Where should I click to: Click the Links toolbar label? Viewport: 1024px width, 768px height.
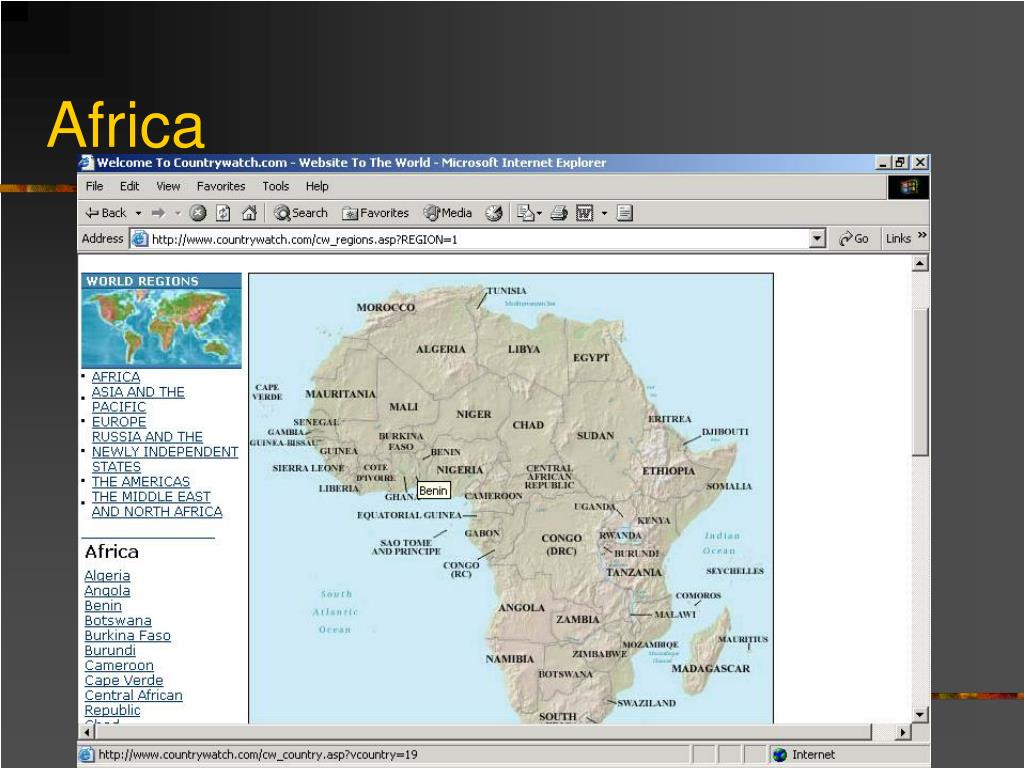pos(898,239)
